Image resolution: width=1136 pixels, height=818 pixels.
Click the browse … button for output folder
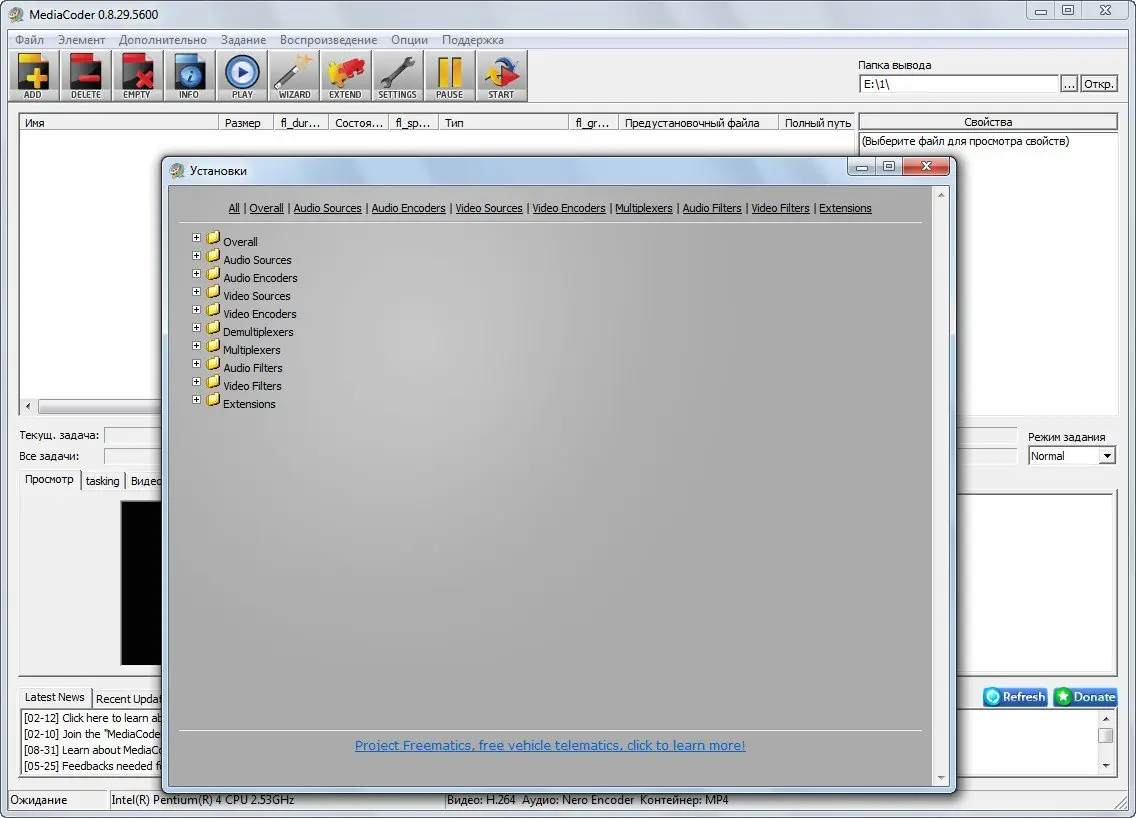1069,84
